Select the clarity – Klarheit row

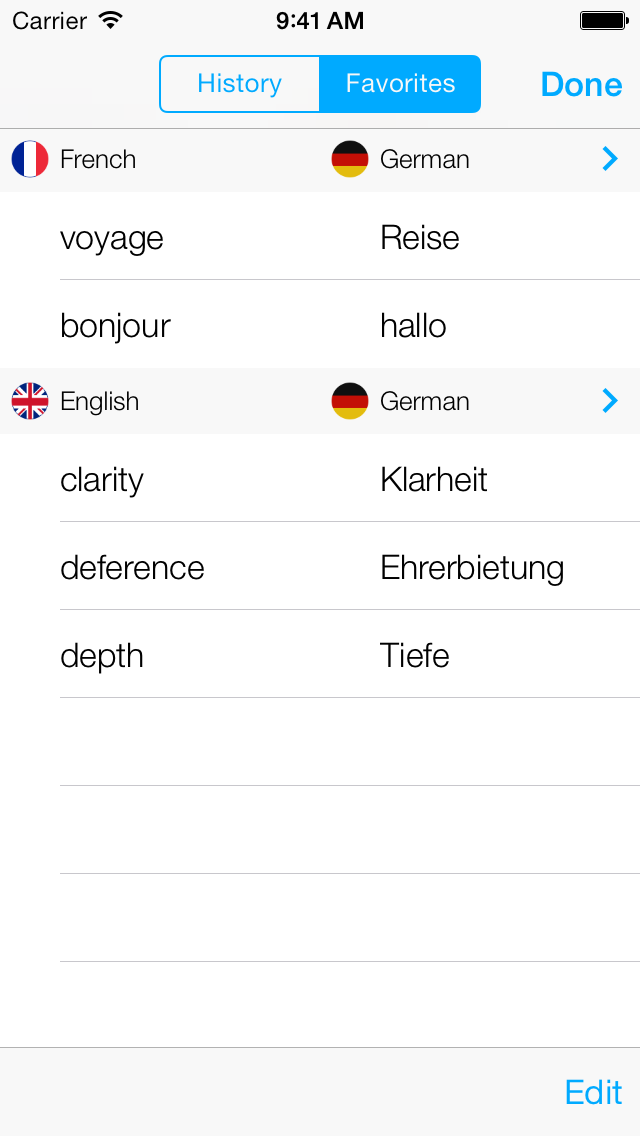pyautogui.click(x=320, y=478)
